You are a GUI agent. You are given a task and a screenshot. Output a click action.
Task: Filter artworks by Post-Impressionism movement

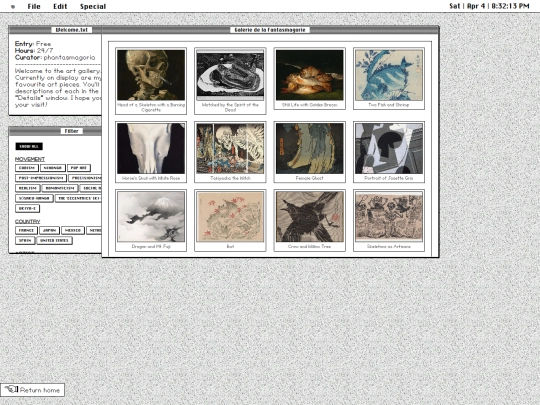click(41, 178)
